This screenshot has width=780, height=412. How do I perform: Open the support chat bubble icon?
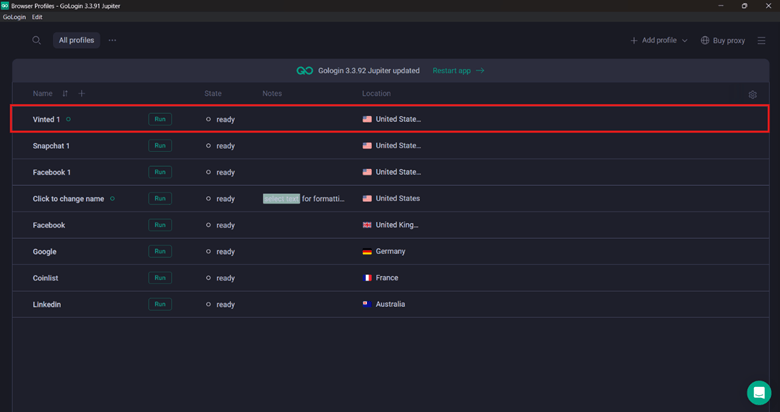pos(759,393)
